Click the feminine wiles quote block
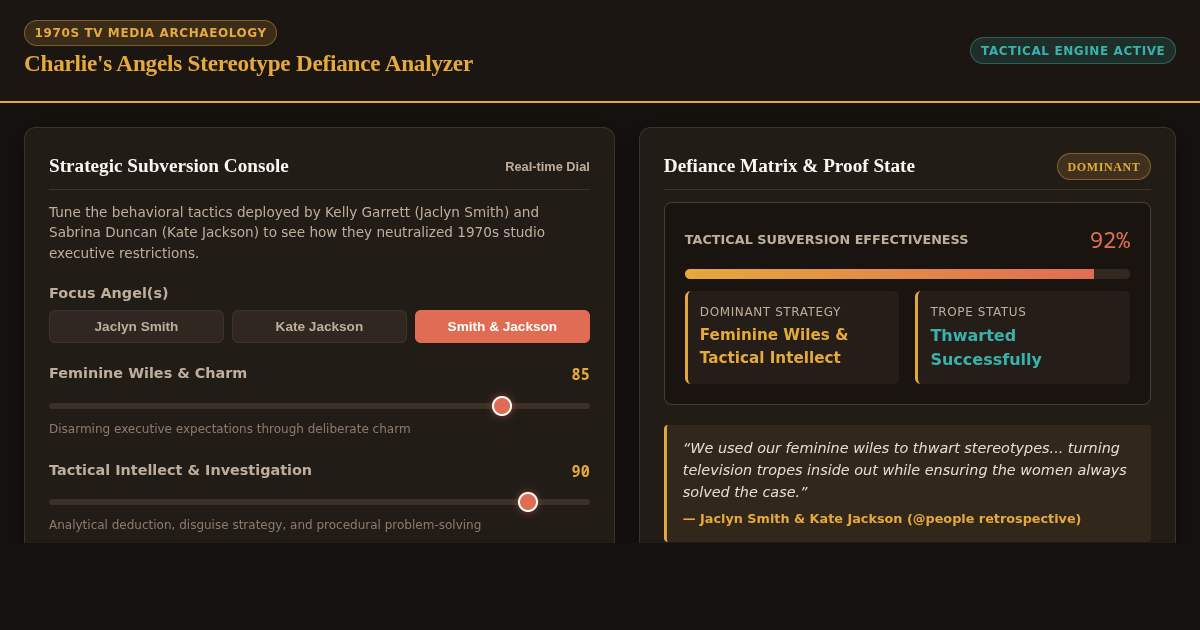This screenshot has height=630, width=1200. click(x=907, y=484)
